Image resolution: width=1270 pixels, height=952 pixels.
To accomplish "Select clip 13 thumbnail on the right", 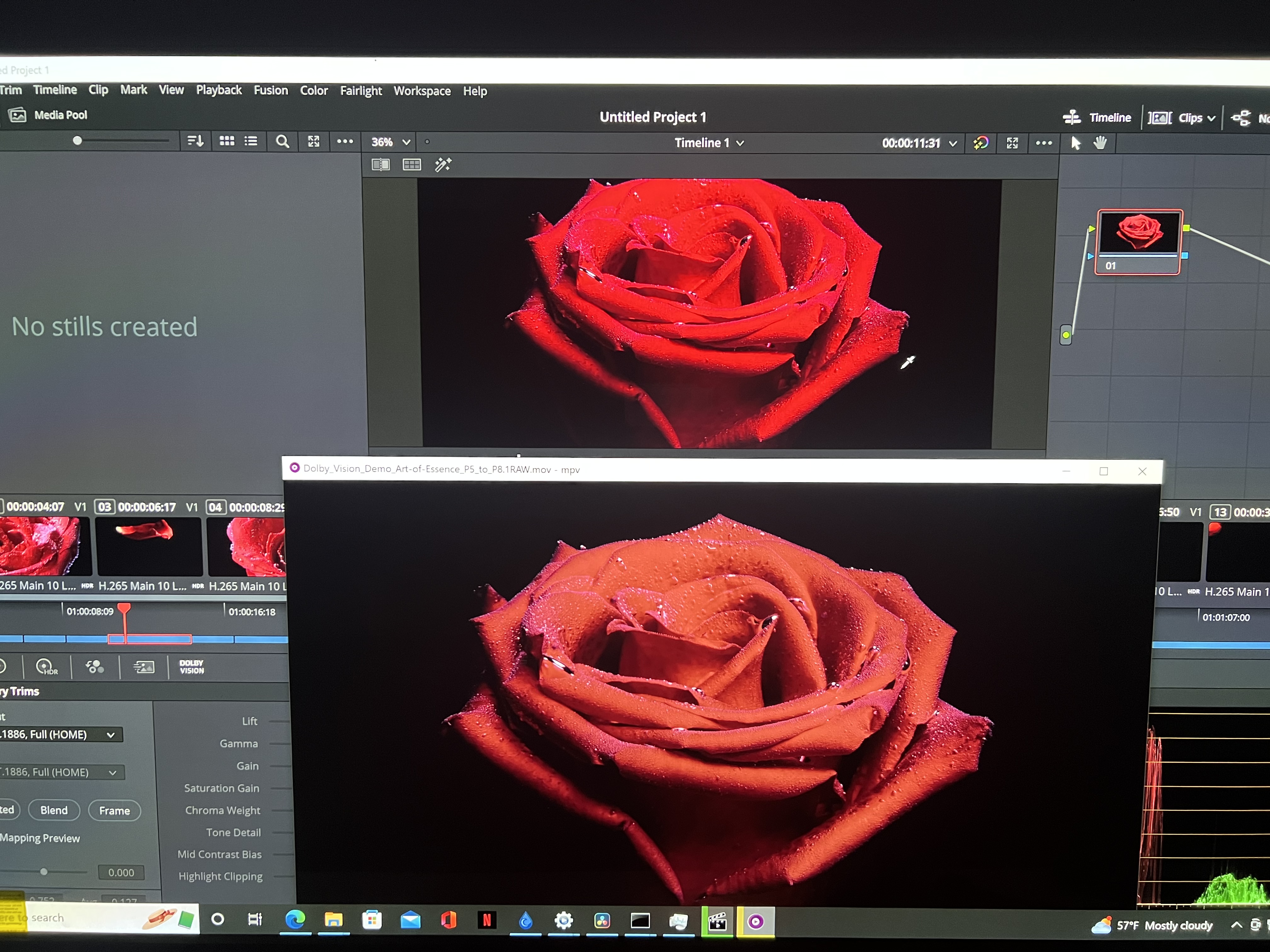I will coord(1237,552).
